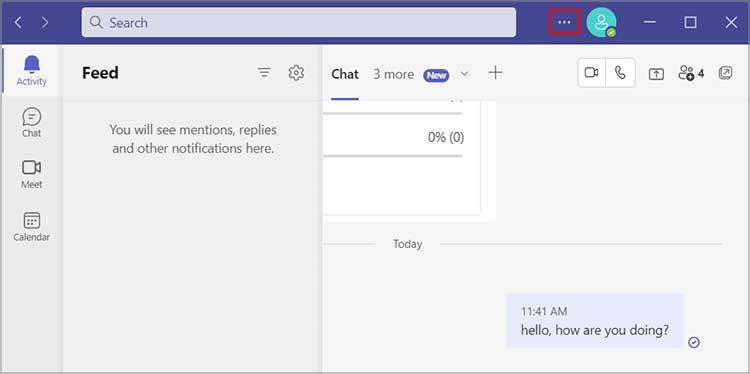Open Feed settings gear
This screenshot has width=750, height=374.
tap(297, 73)
